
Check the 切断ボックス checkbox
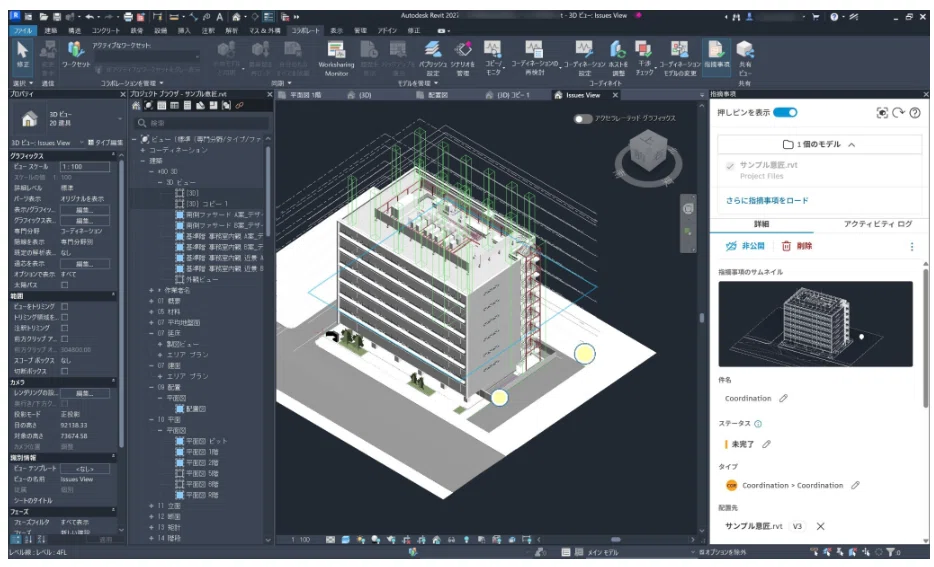click(x=64, y=371)
